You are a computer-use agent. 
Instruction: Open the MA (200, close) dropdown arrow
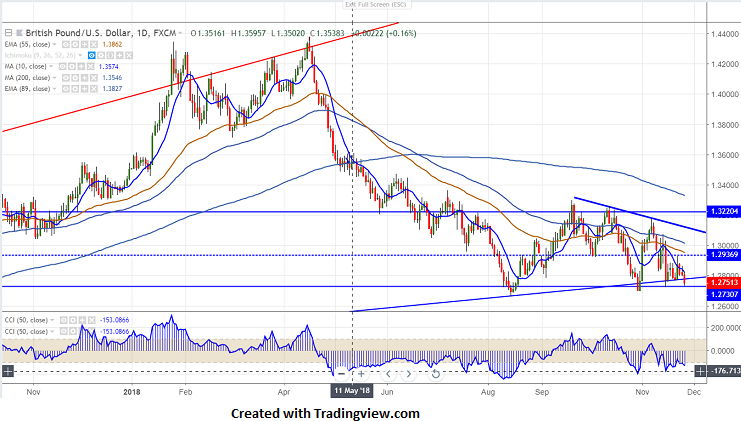point(54,77)
